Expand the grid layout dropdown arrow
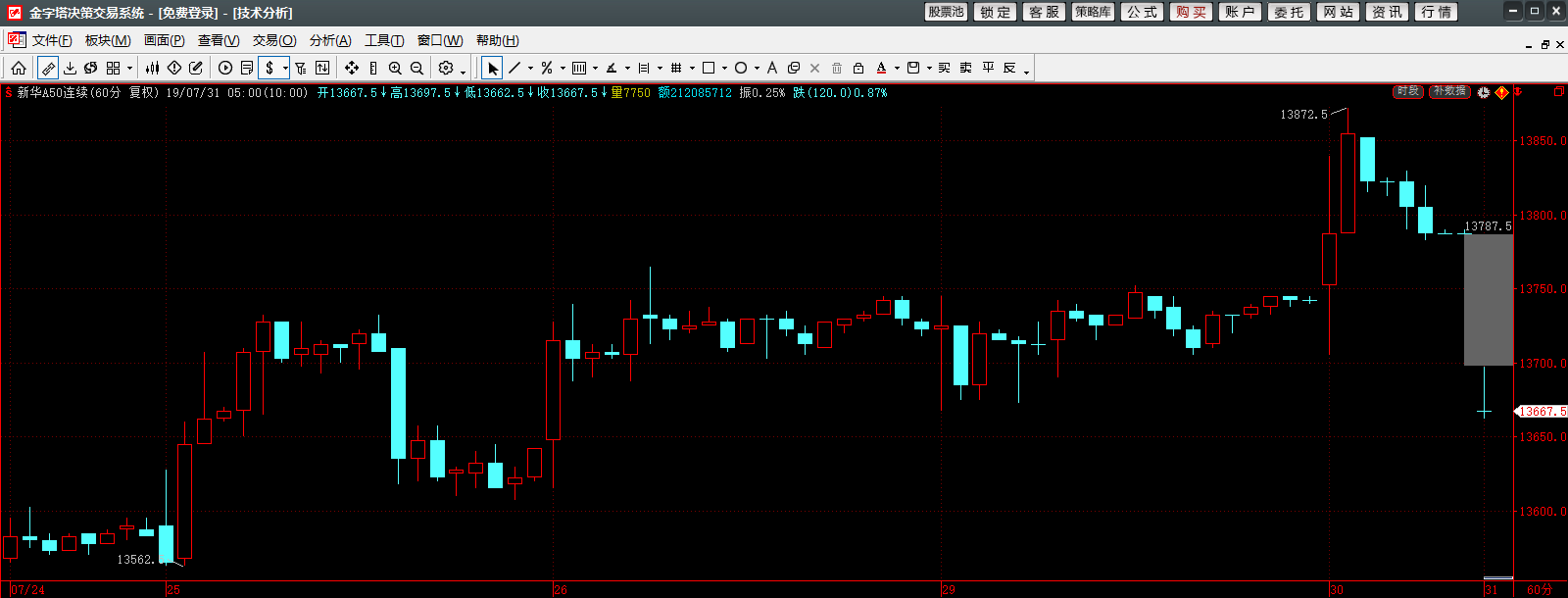The width and height of the screenshot is (1568, 598). click(129, 69)
